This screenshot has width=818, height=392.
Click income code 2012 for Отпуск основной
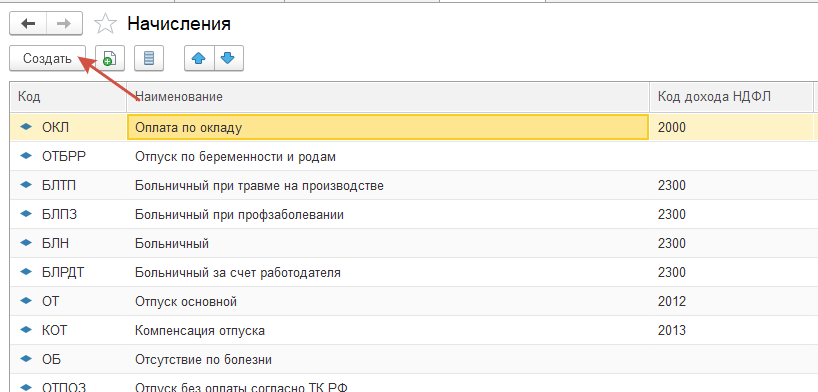pyautogui.click(x=672, y=301)
